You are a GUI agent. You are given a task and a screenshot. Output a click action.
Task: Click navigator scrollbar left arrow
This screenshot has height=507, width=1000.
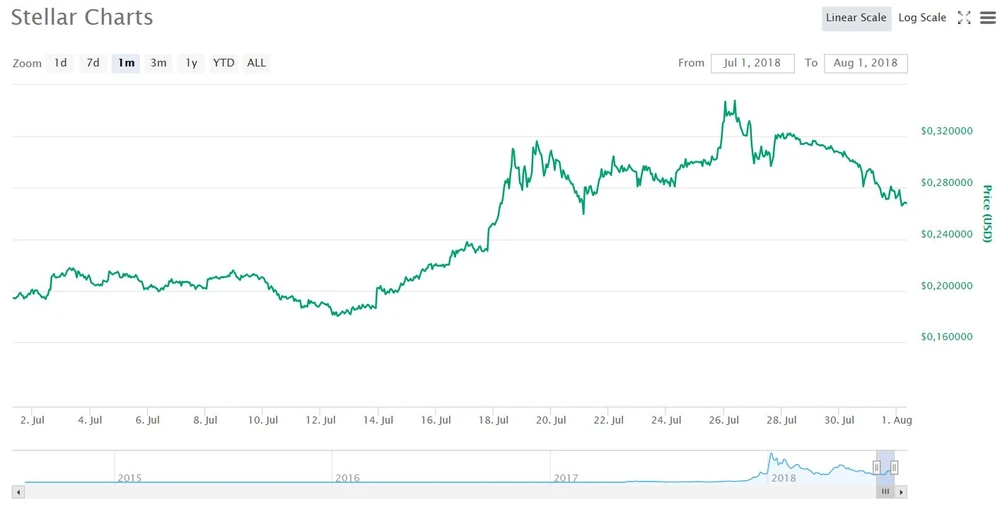pos(17,492)
